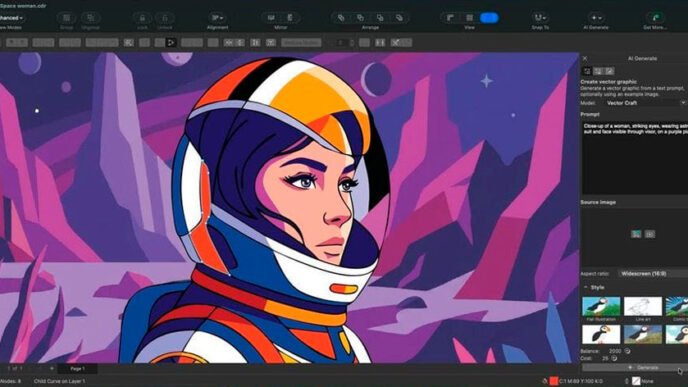Click the Group objects toolbar icon

(x=67, y=18)
